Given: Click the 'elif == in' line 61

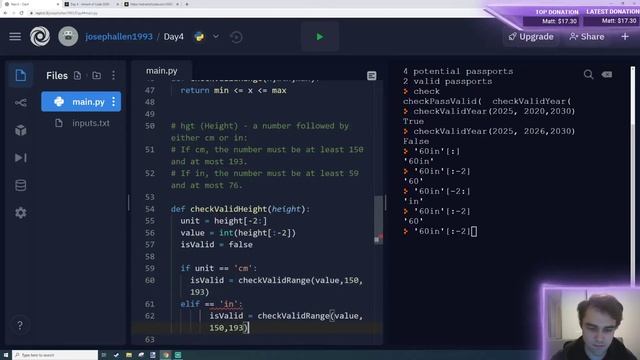Looking at the screenshot, I should 211,304.
